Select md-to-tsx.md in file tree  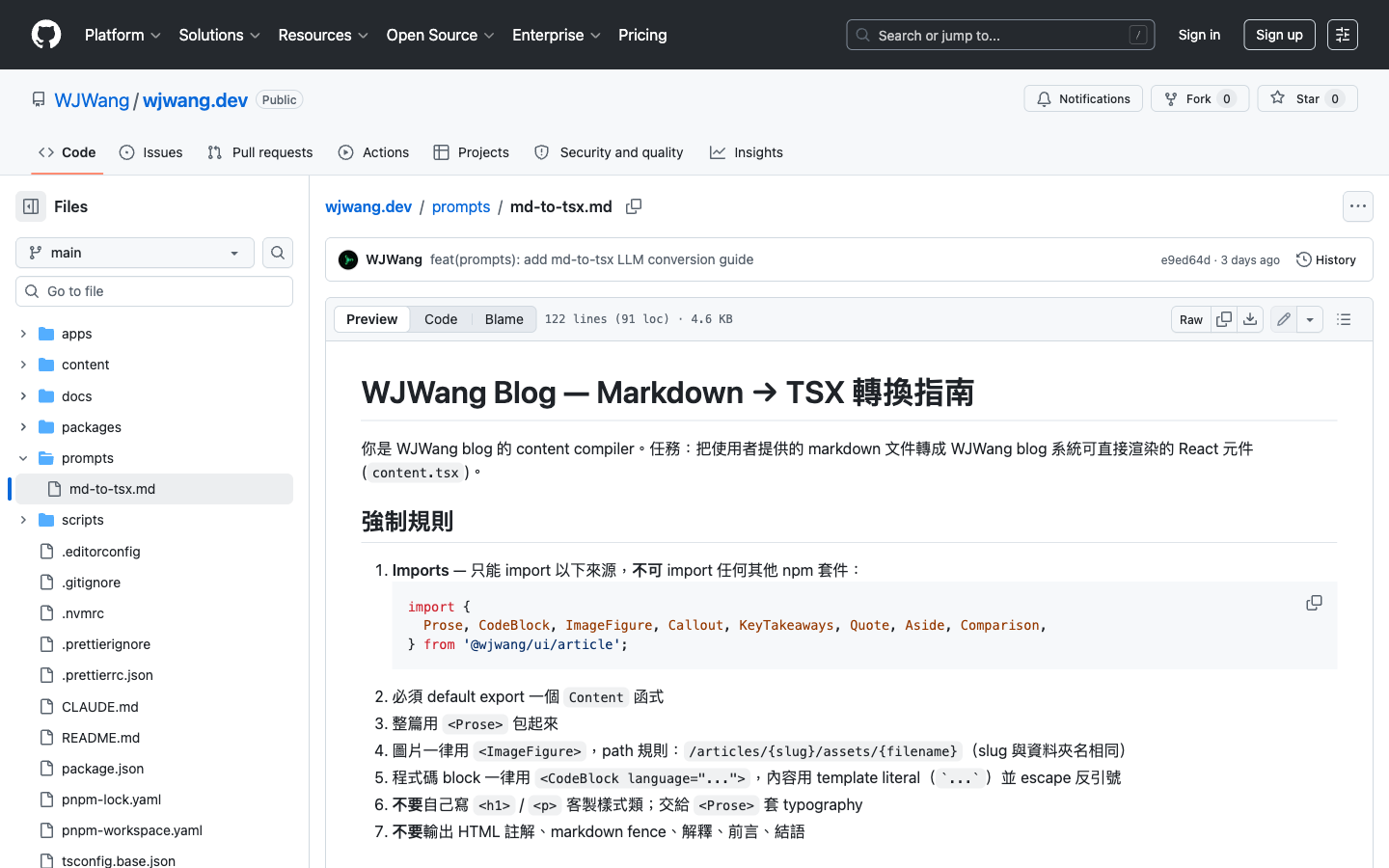pos(154,489)
